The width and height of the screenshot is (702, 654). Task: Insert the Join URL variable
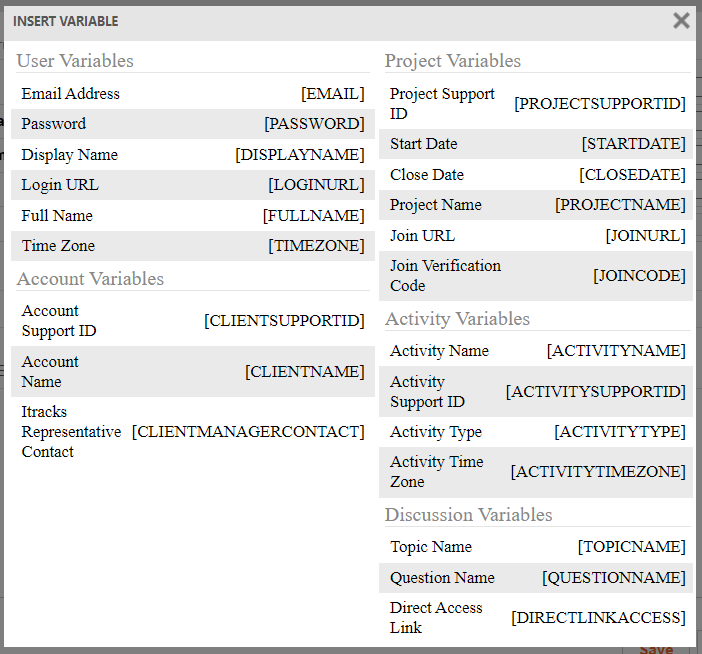tap(536, 235)
